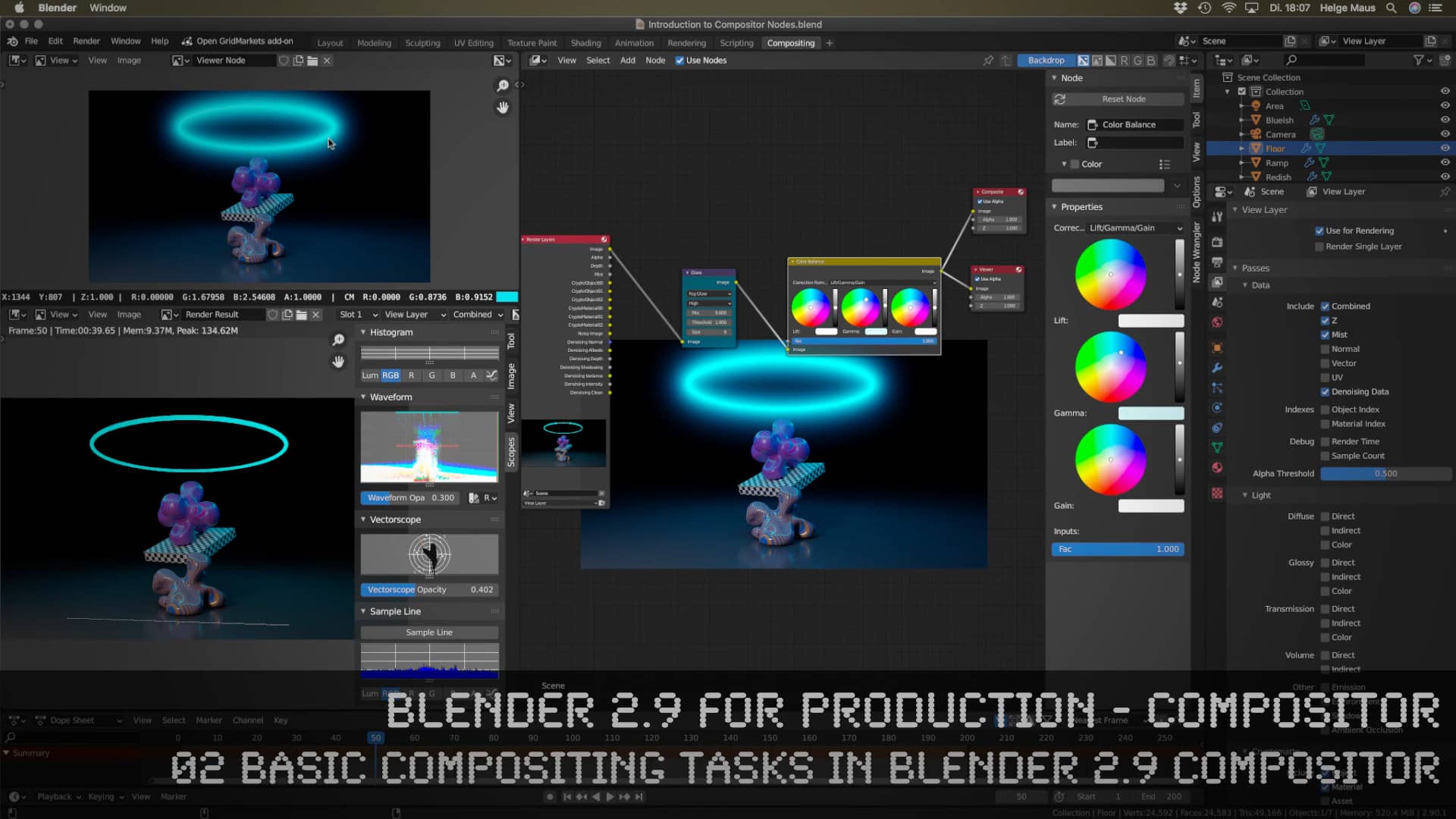
Task: Open the Render menu
Action: (x=86, y=41)
